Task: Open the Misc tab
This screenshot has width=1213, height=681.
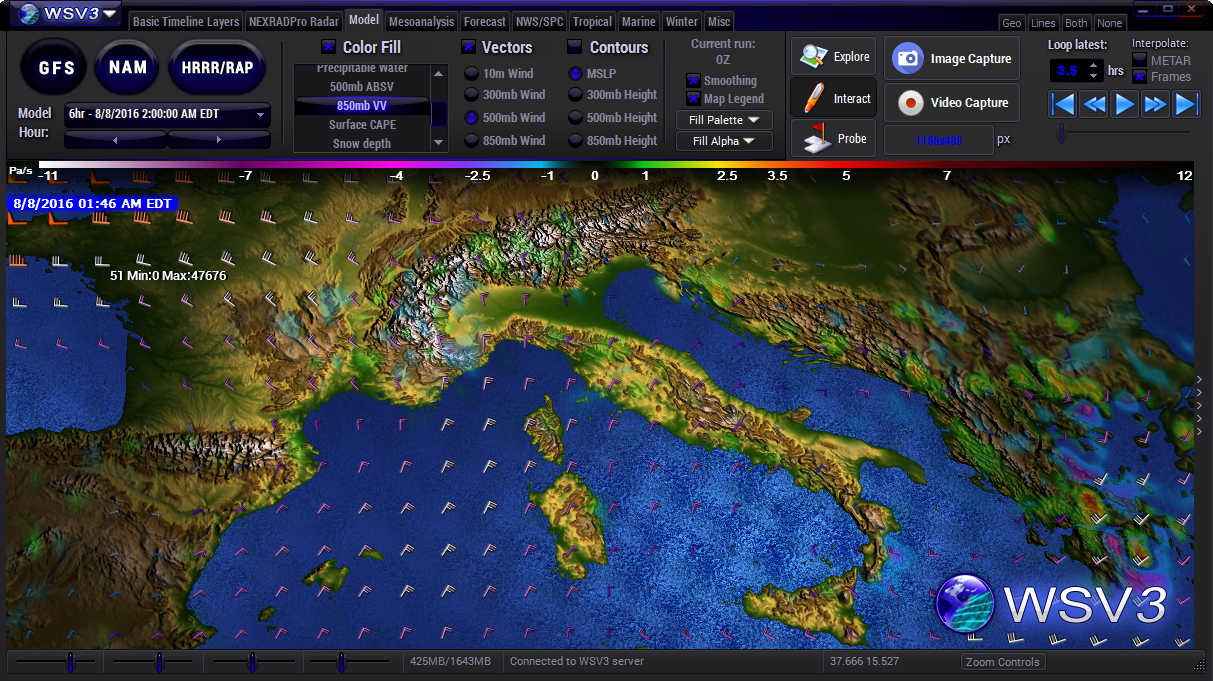Action: coord(719,22)
